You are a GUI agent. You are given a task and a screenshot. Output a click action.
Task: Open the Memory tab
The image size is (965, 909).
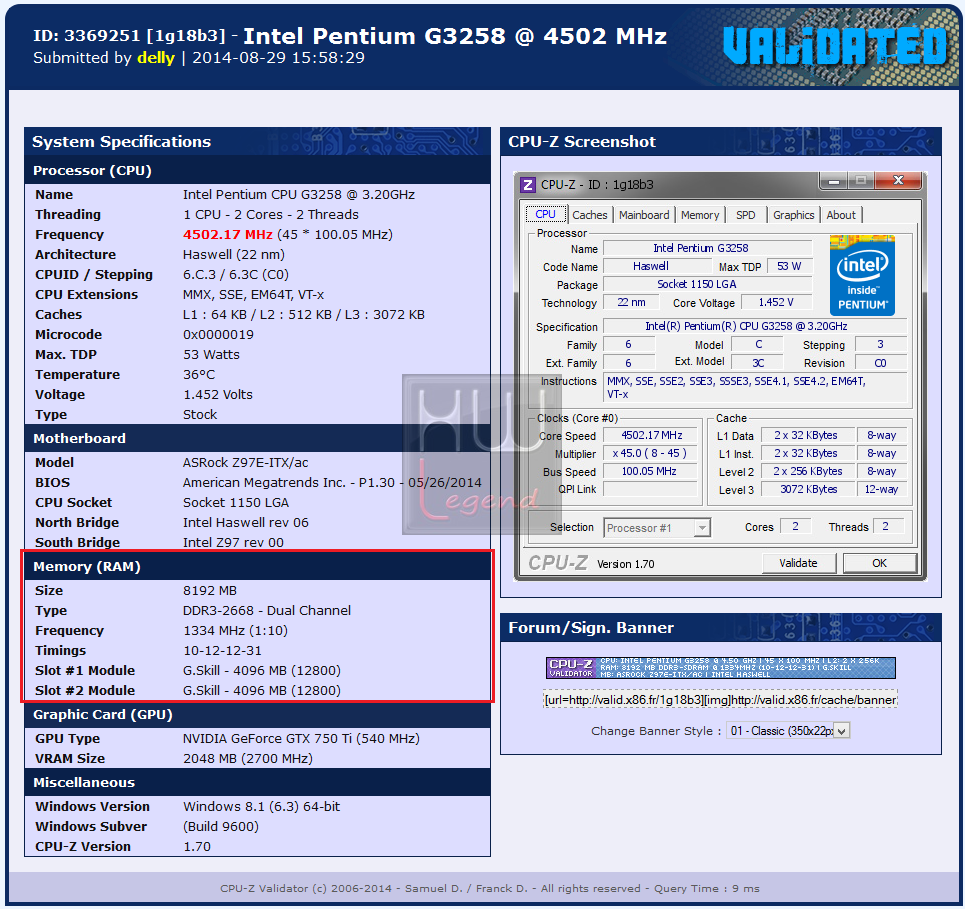pyautogui.click(x=700, y=215)
